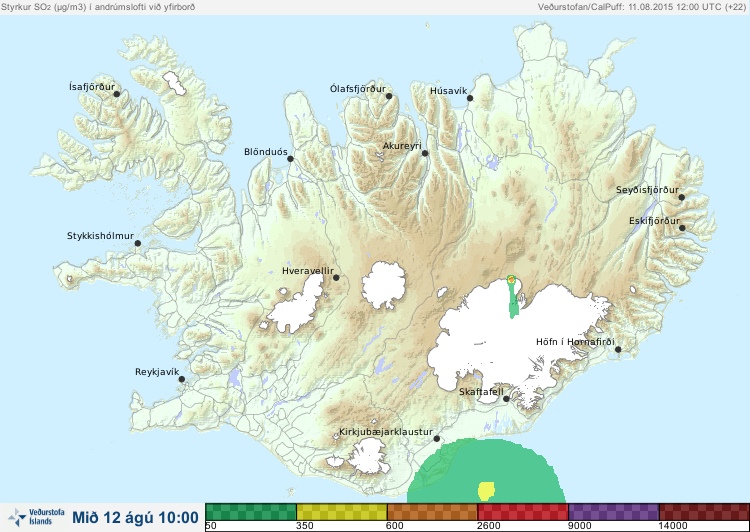
Task: Click the Kirkjubæjarklaustur marker dot
Action: [x=436, y=439]
